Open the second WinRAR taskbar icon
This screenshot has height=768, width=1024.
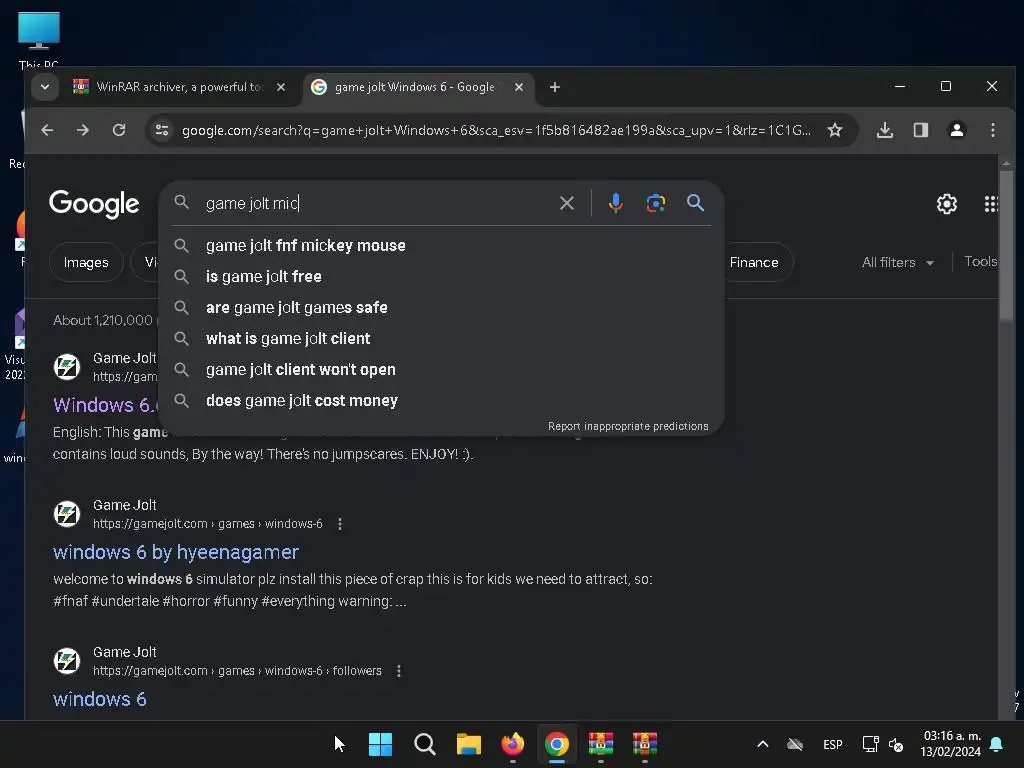pyautogui.click(x=645, y=744)
